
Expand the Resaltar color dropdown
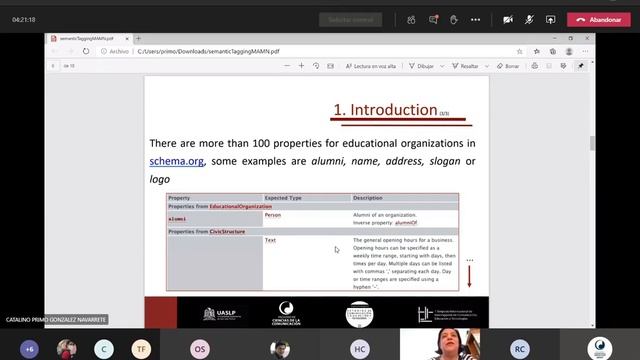click(x=487, y=66)
